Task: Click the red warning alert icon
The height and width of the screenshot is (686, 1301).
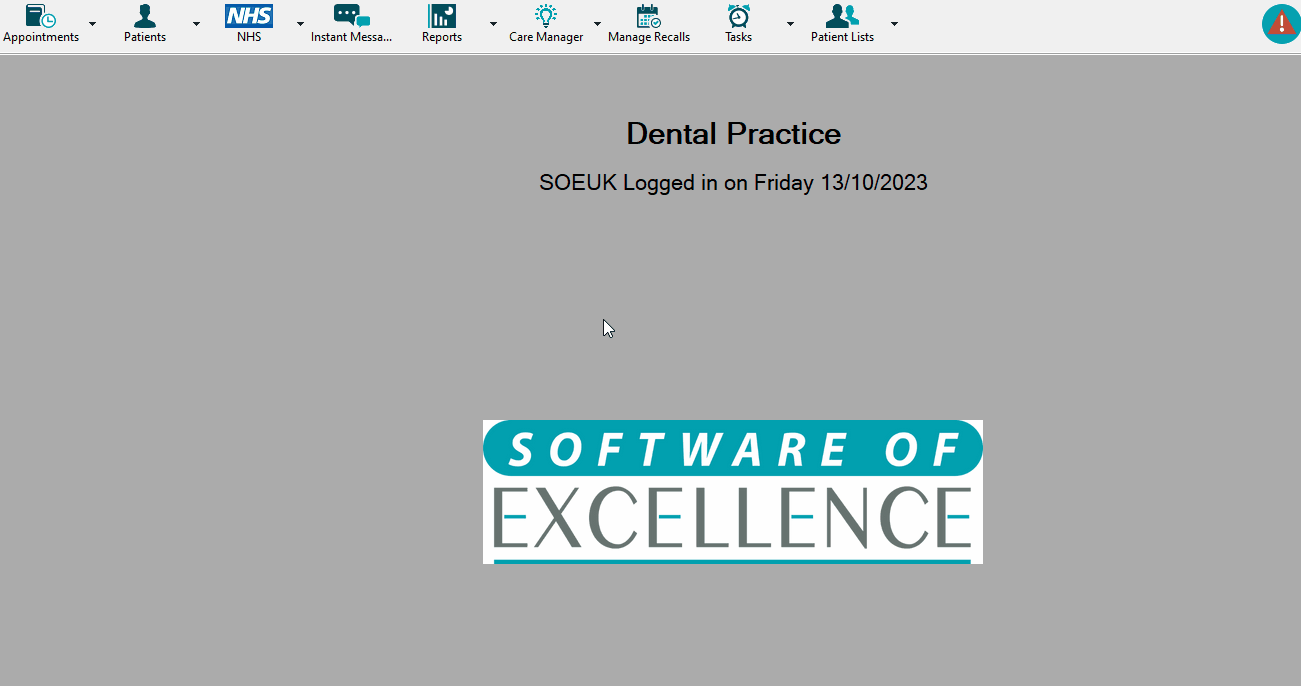Action: [1281, 23]
